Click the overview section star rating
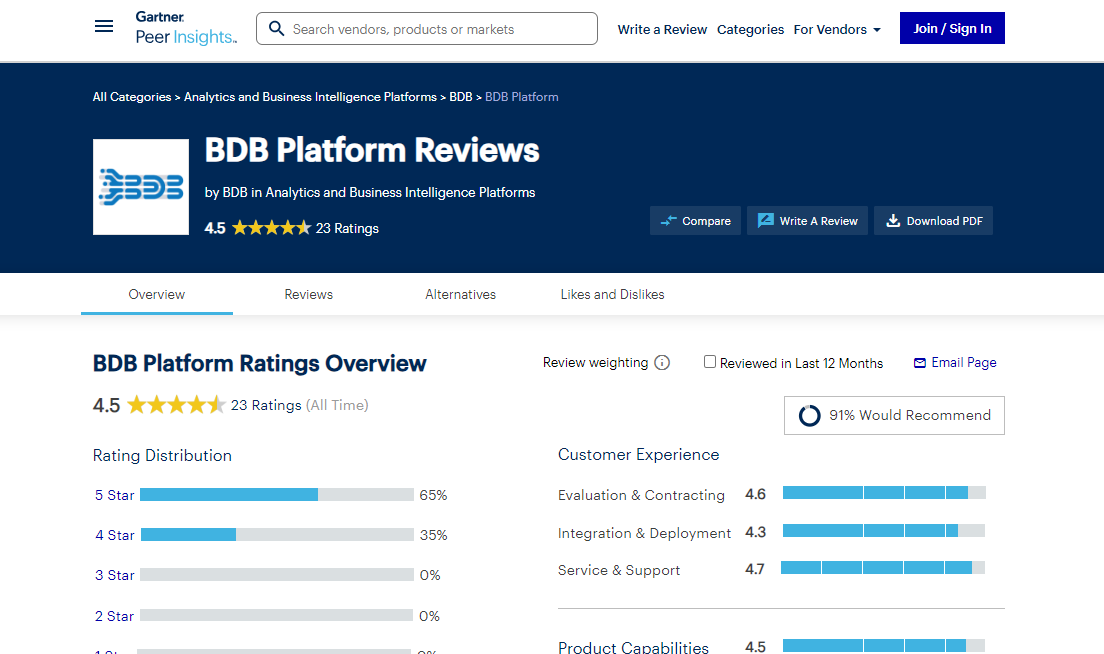The image size is (1104, 654). [x=176, y=405]
